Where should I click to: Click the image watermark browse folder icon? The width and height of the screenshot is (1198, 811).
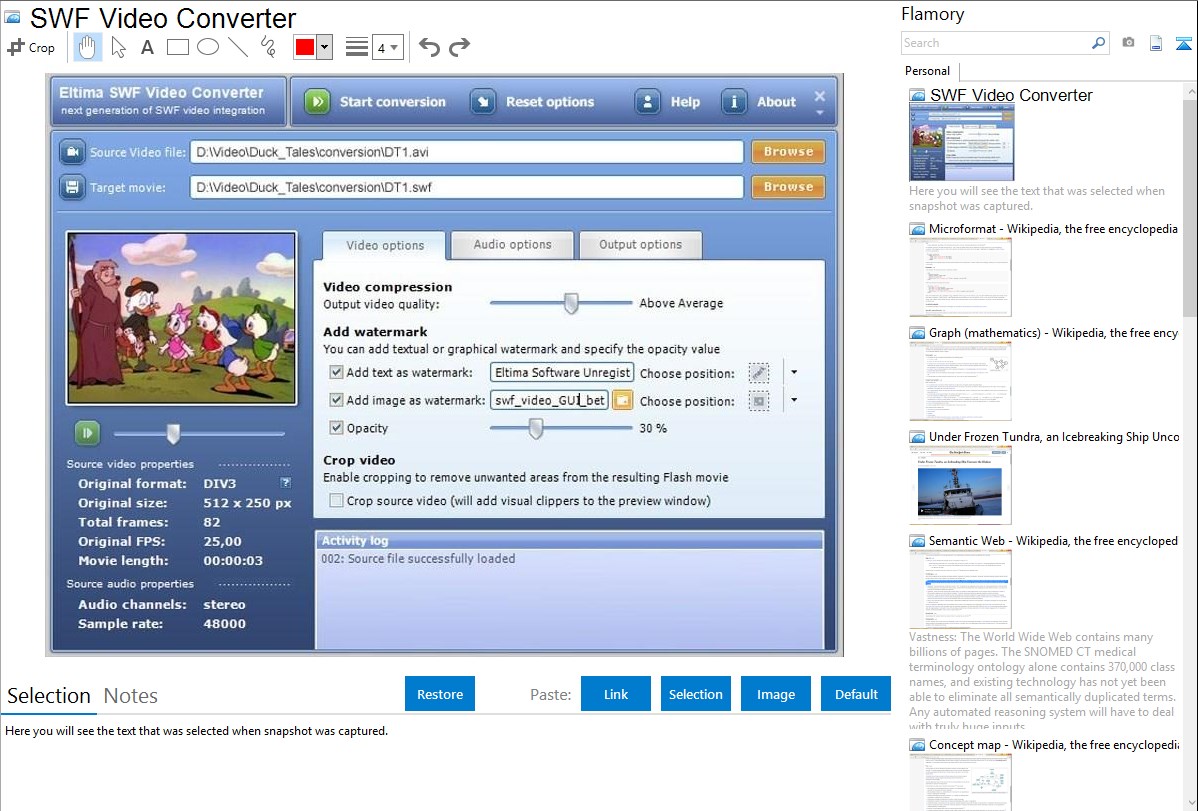pyautogui.click(x=623, y=400)
